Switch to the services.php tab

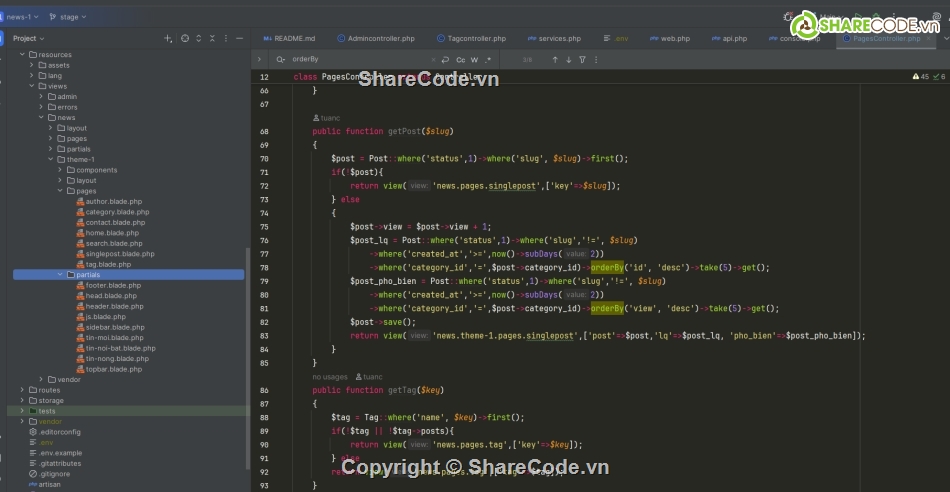(554, 38)
